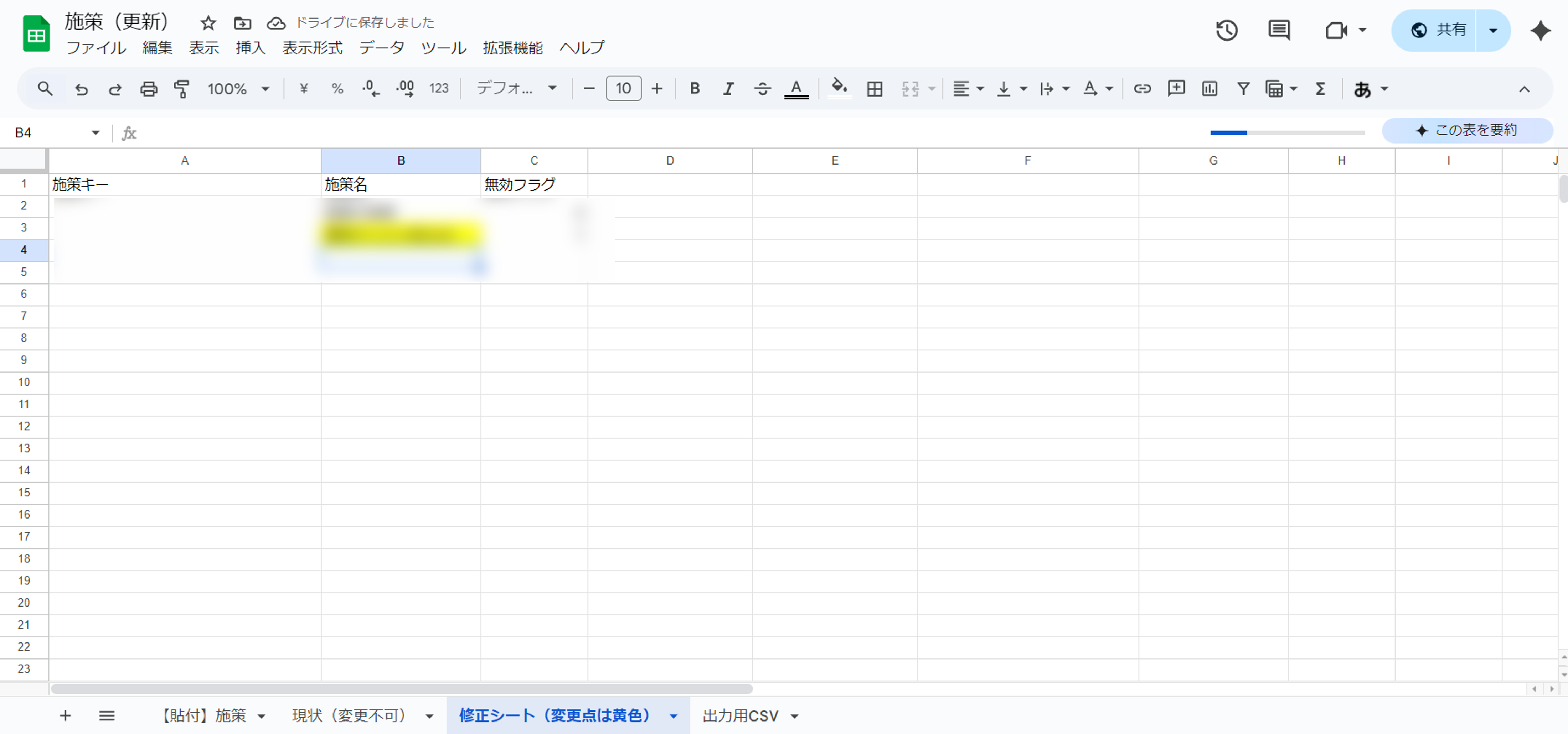Click the create filter funnel icon
1568x734 pixels.
point(1243,89)
